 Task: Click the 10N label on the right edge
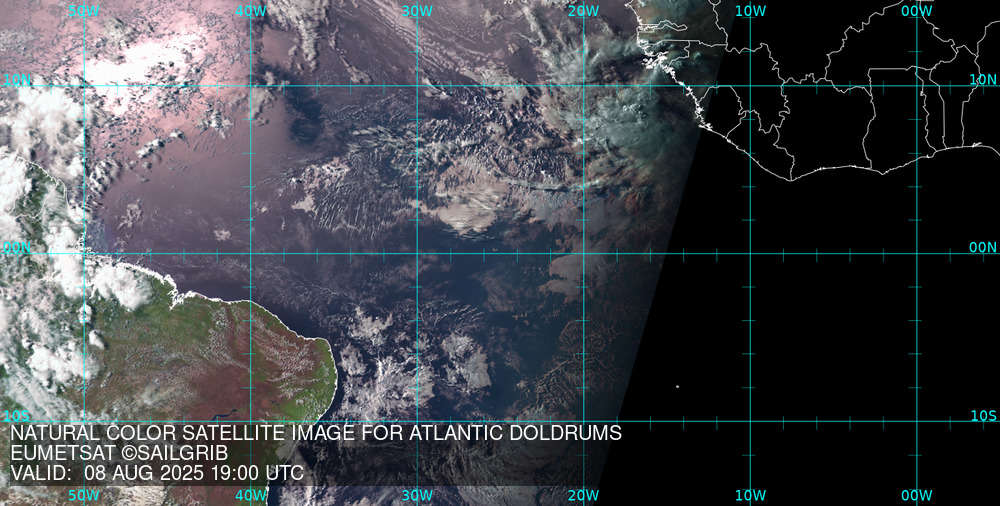983,79
